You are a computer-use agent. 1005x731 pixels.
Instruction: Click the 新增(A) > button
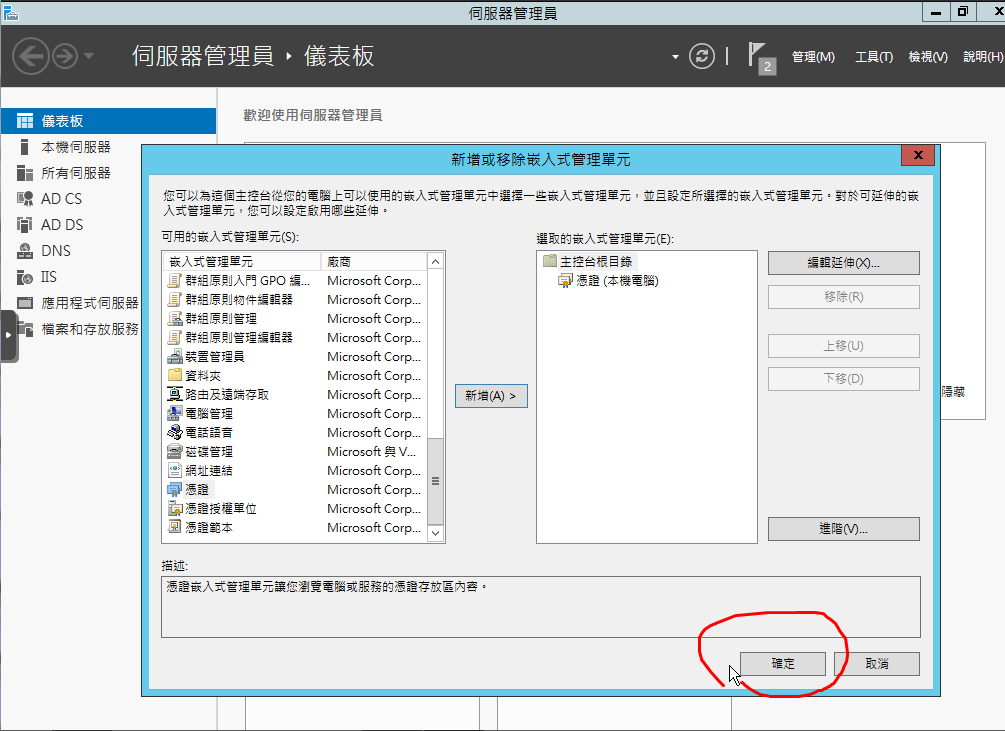pyautogui.click(x=491, y=396)
